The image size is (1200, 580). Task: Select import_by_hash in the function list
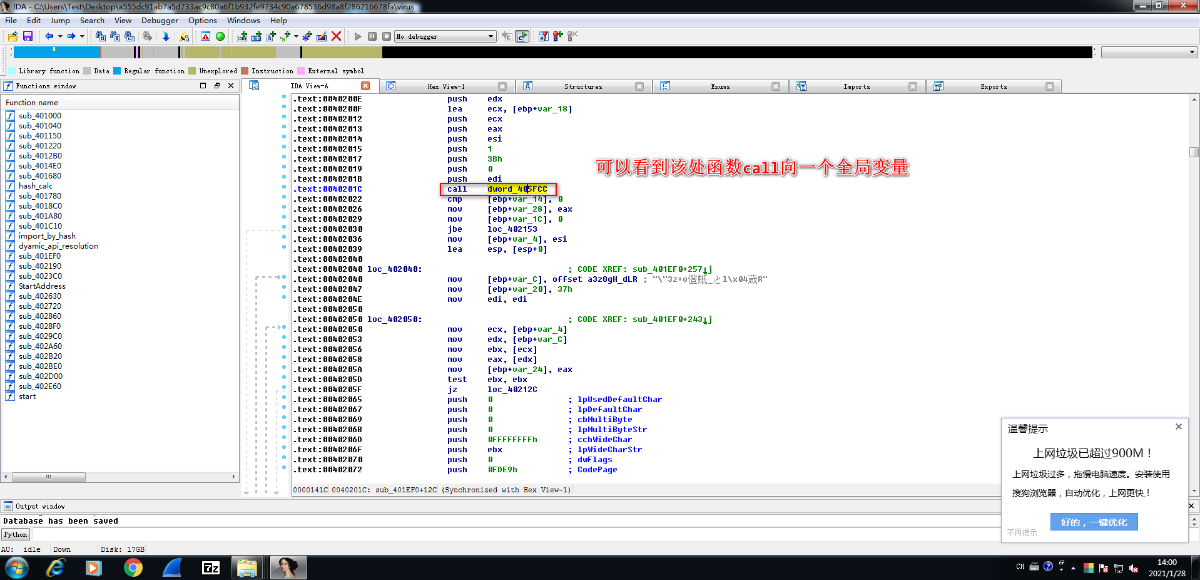47,236
